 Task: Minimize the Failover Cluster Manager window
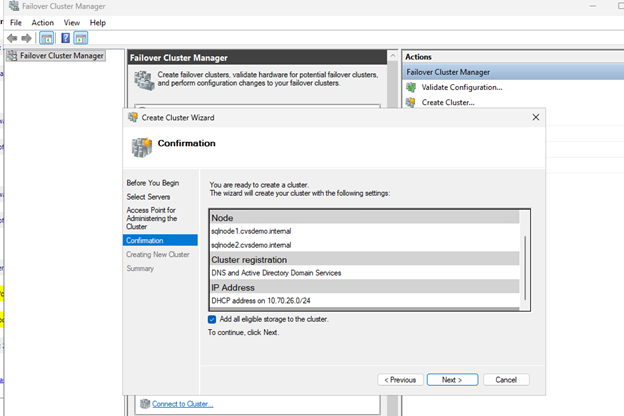point(593,6)
